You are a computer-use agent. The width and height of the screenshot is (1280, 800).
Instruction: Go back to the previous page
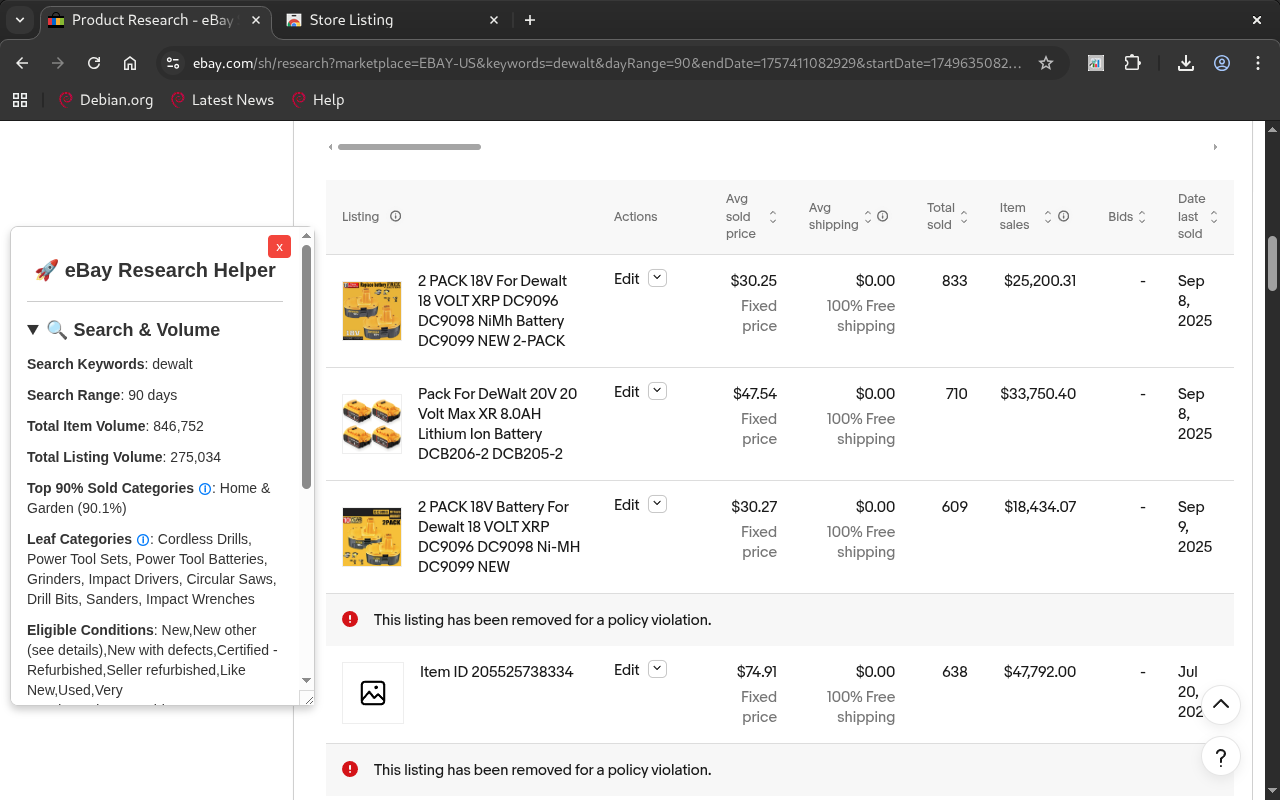coord(22,63)
